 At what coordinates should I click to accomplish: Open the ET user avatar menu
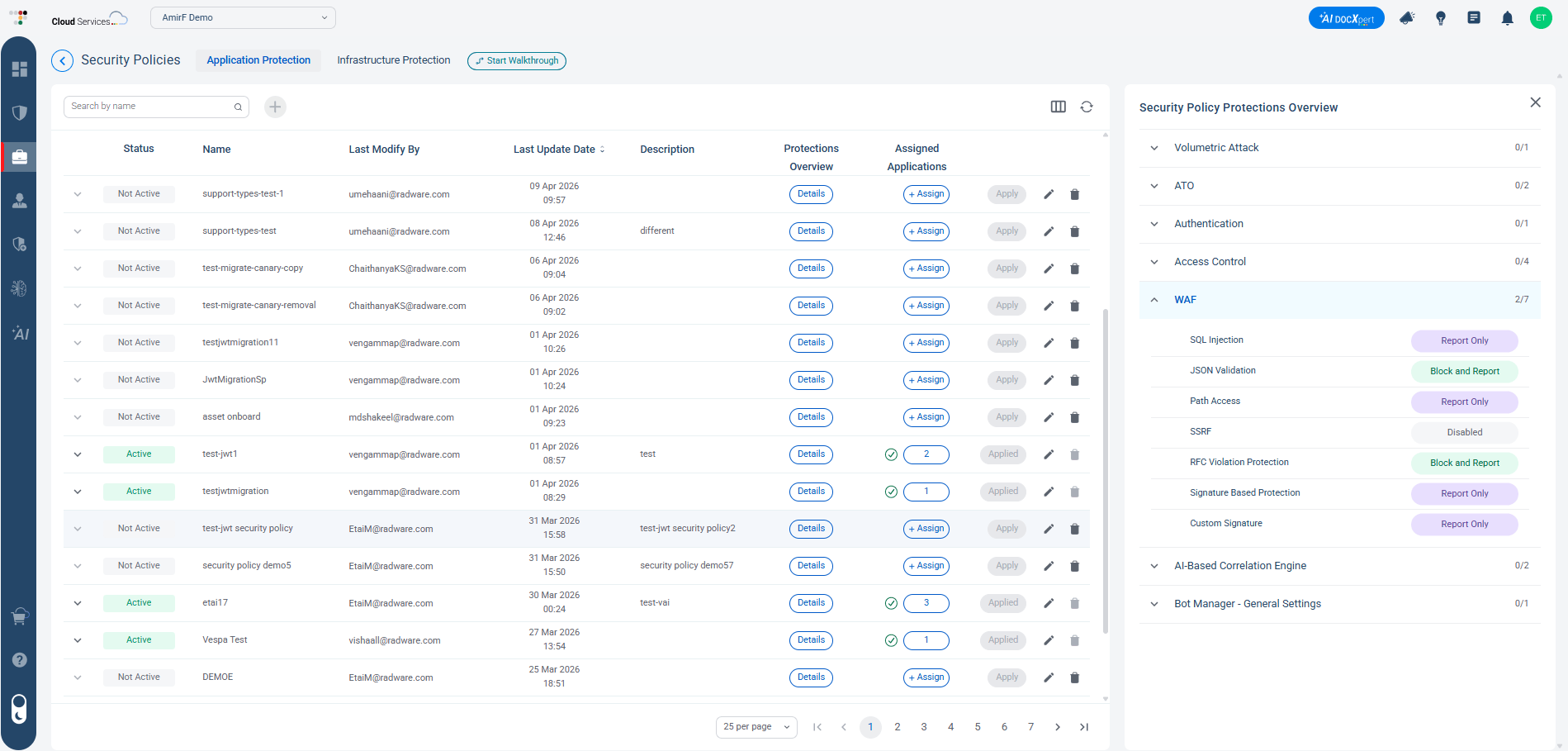(1541, 17)
